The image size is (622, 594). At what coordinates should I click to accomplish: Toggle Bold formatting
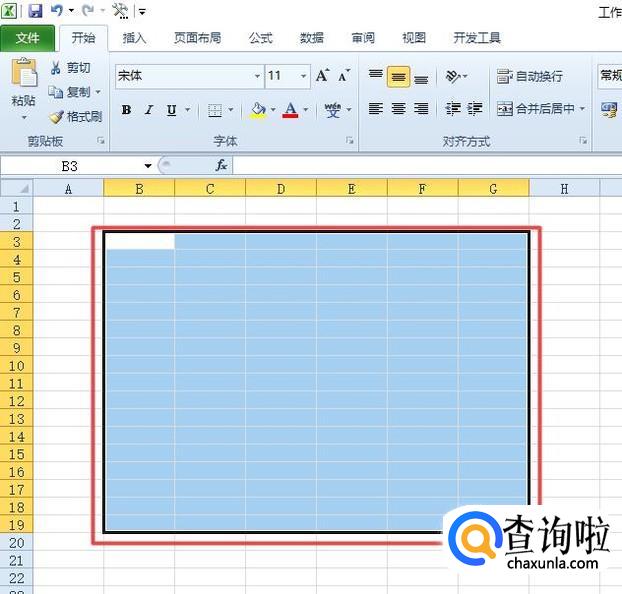pos(126,110)
